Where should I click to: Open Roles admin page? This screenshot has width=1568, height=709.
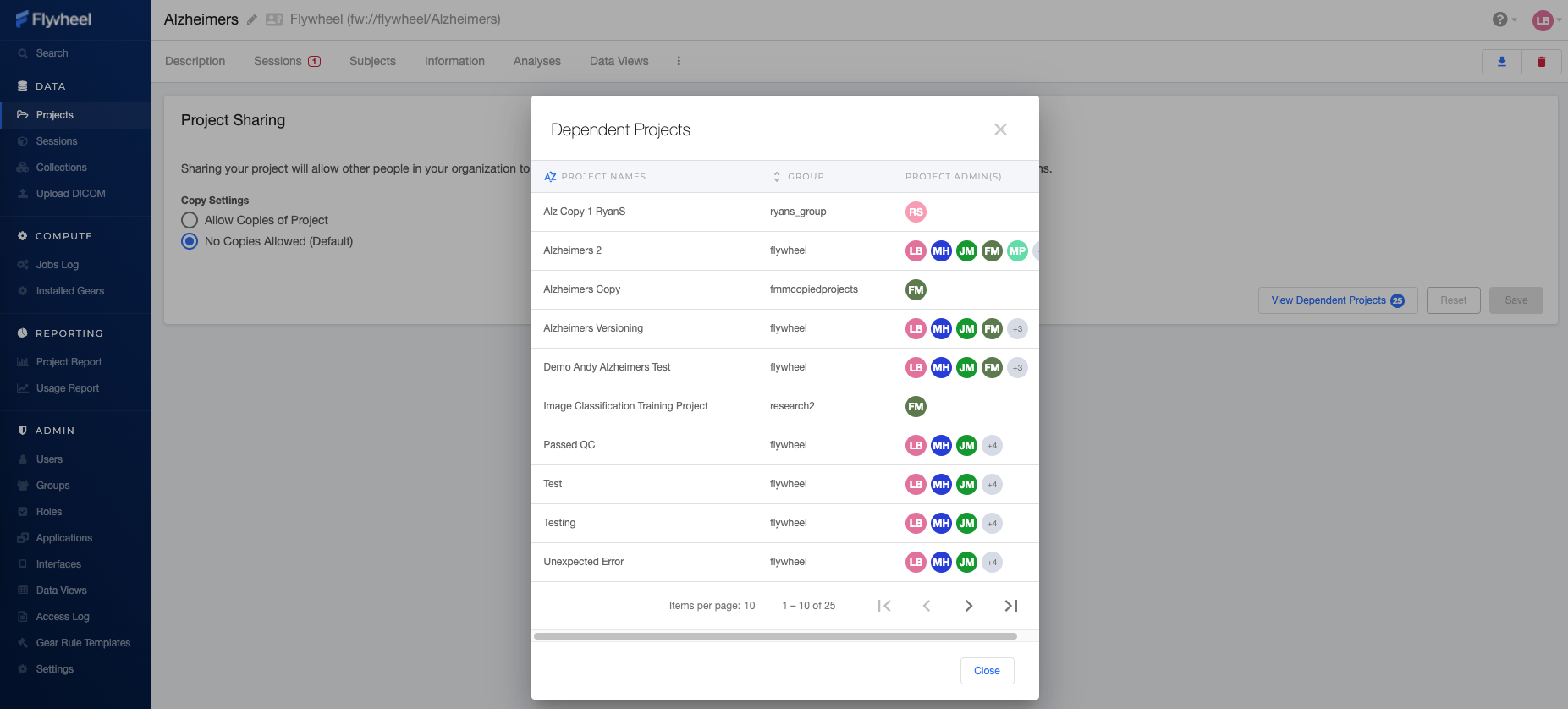pyautogui.click(x=48, y=512)
